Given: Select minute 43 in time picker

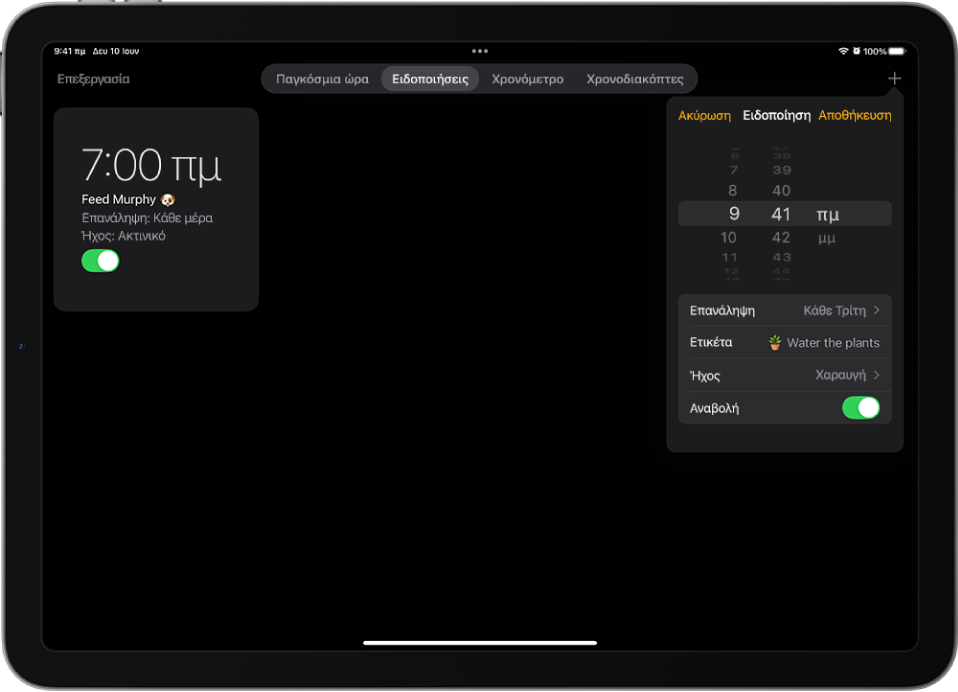Looking at the screenshot, I should click(781, 257).
